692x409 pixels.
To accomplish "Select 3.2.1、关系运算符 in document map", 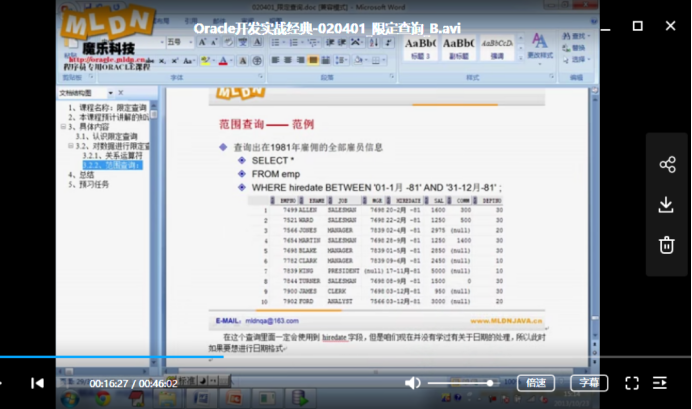I will 112,155.
